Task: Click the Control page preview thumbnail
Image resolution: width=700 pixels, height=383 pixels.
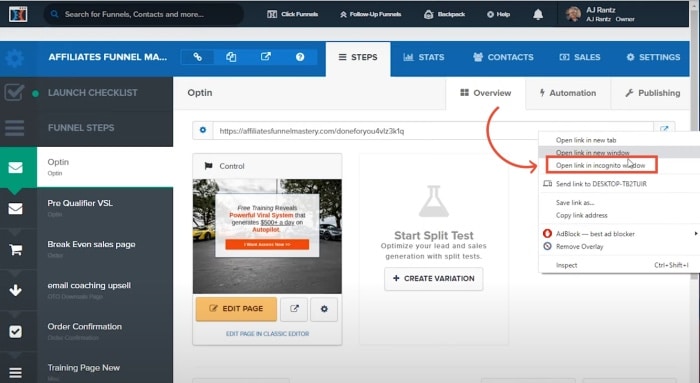Action: (x=267, y=236)
